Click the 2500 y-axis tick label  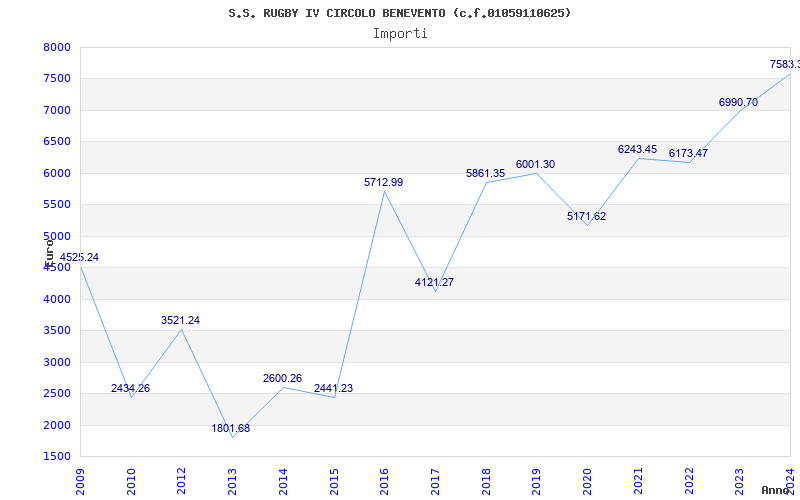[x=57, y=393]
